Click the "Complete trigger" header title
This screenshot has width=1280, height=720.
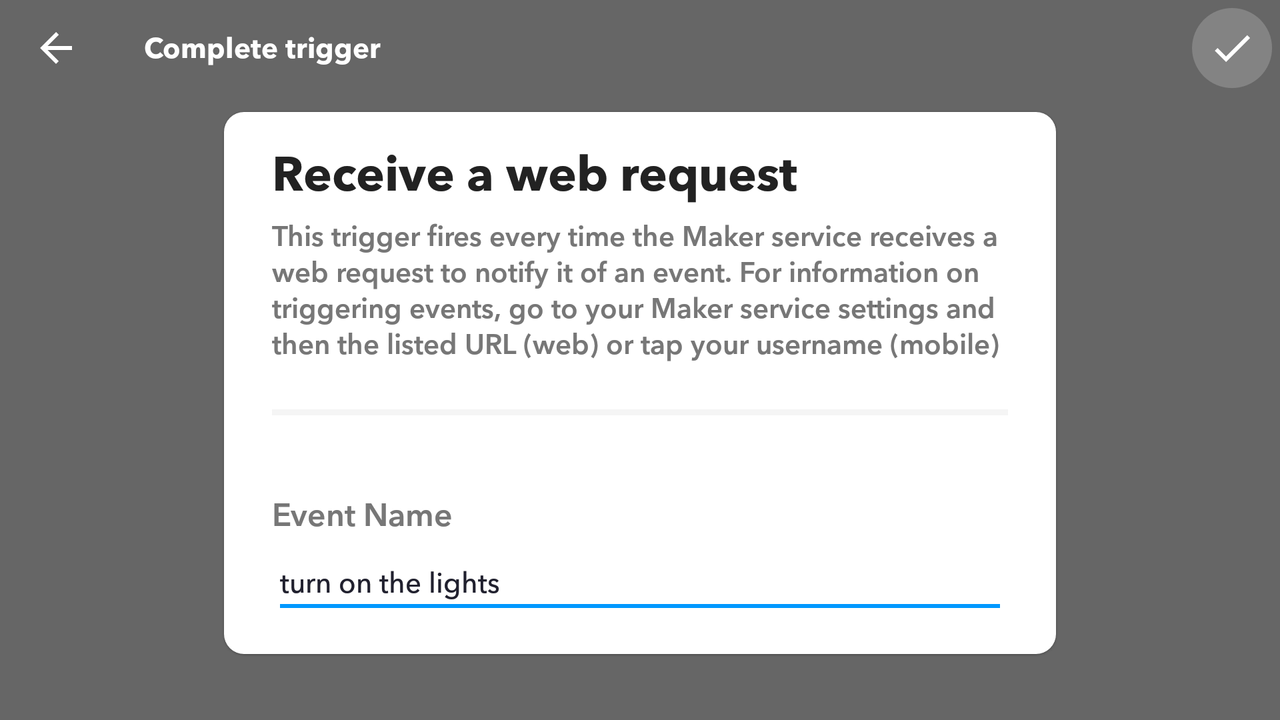coord(262,48)
